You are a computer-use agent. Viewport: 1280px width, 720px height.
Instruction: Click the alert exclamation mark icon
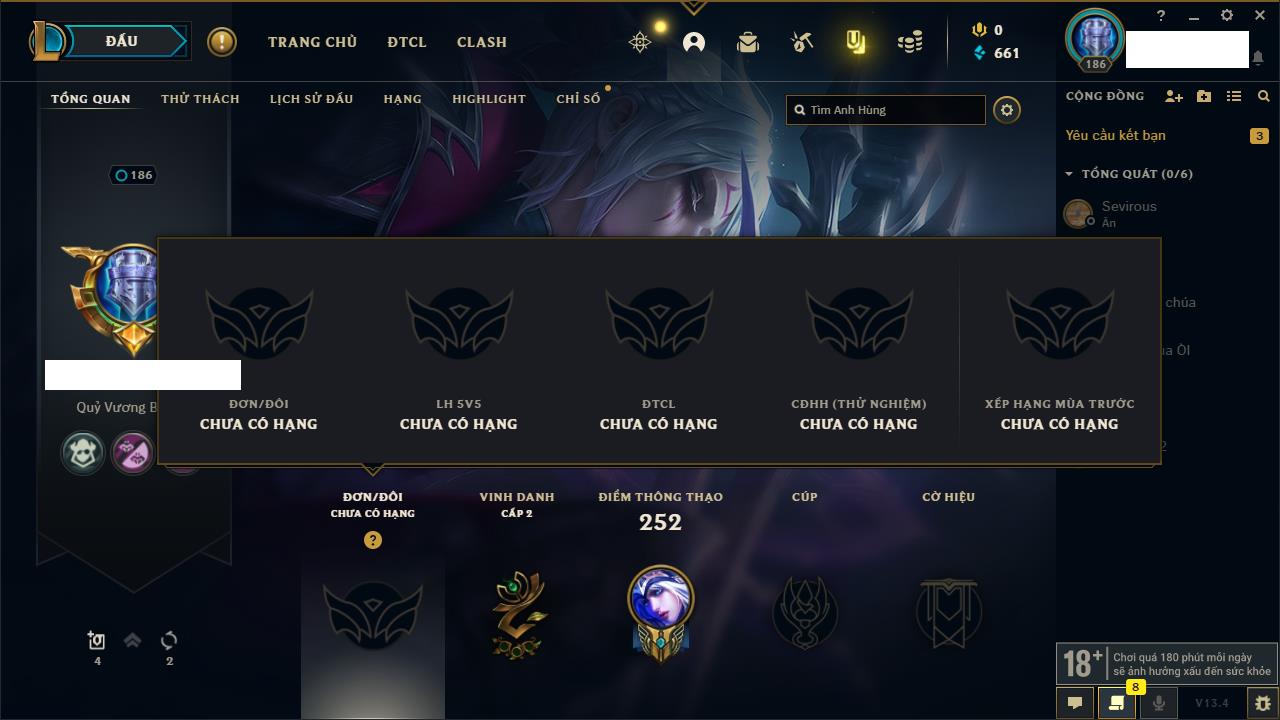point(222,42)
